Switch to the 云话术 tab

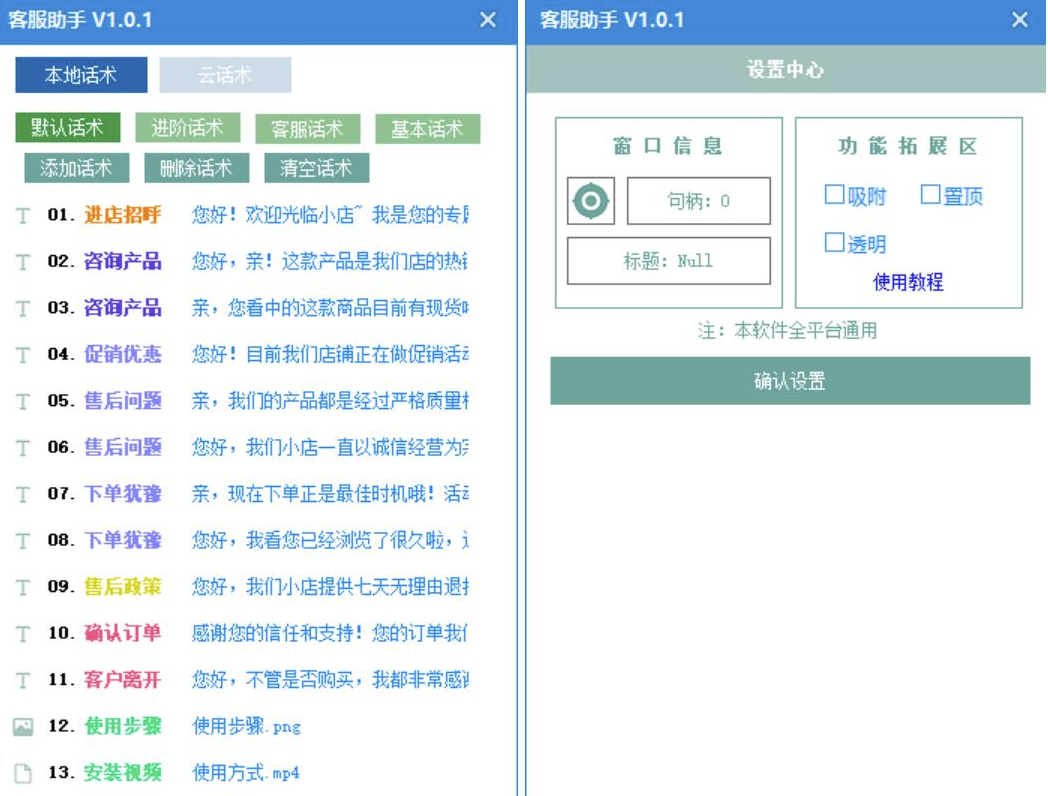225,75
